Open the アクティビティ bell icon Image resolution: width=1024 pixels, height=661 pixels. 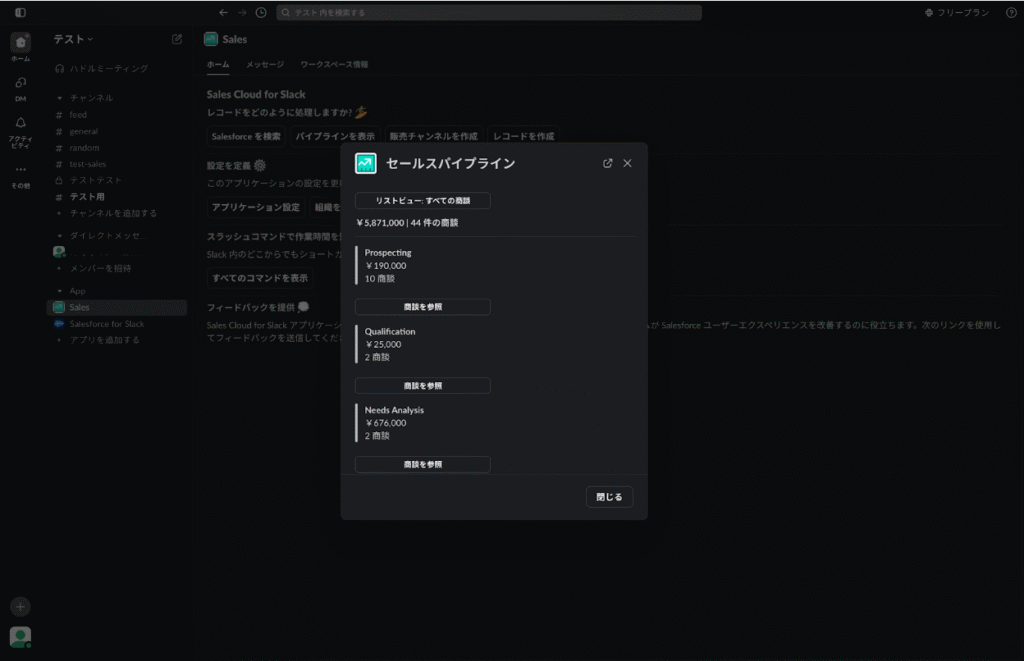pyautogui.click(x=20, y=127)
